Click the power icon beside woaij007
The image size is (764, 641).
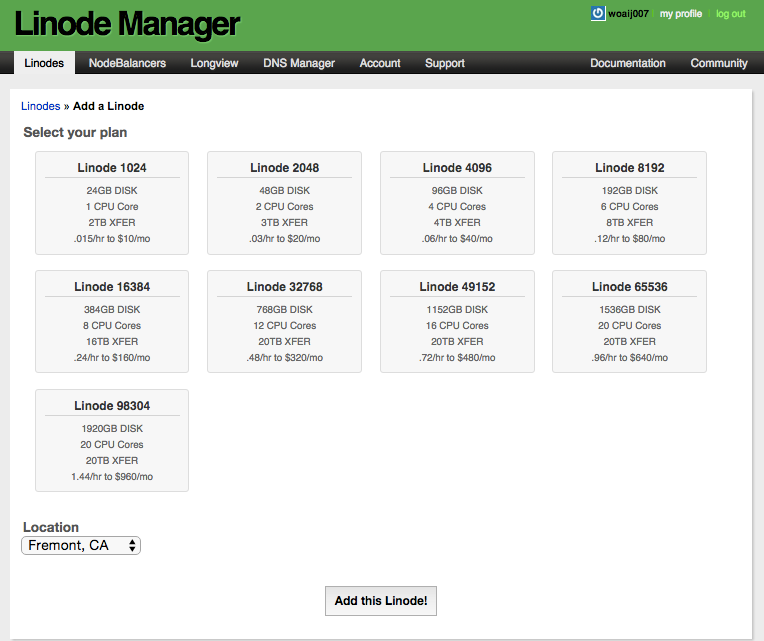[598, 13]
